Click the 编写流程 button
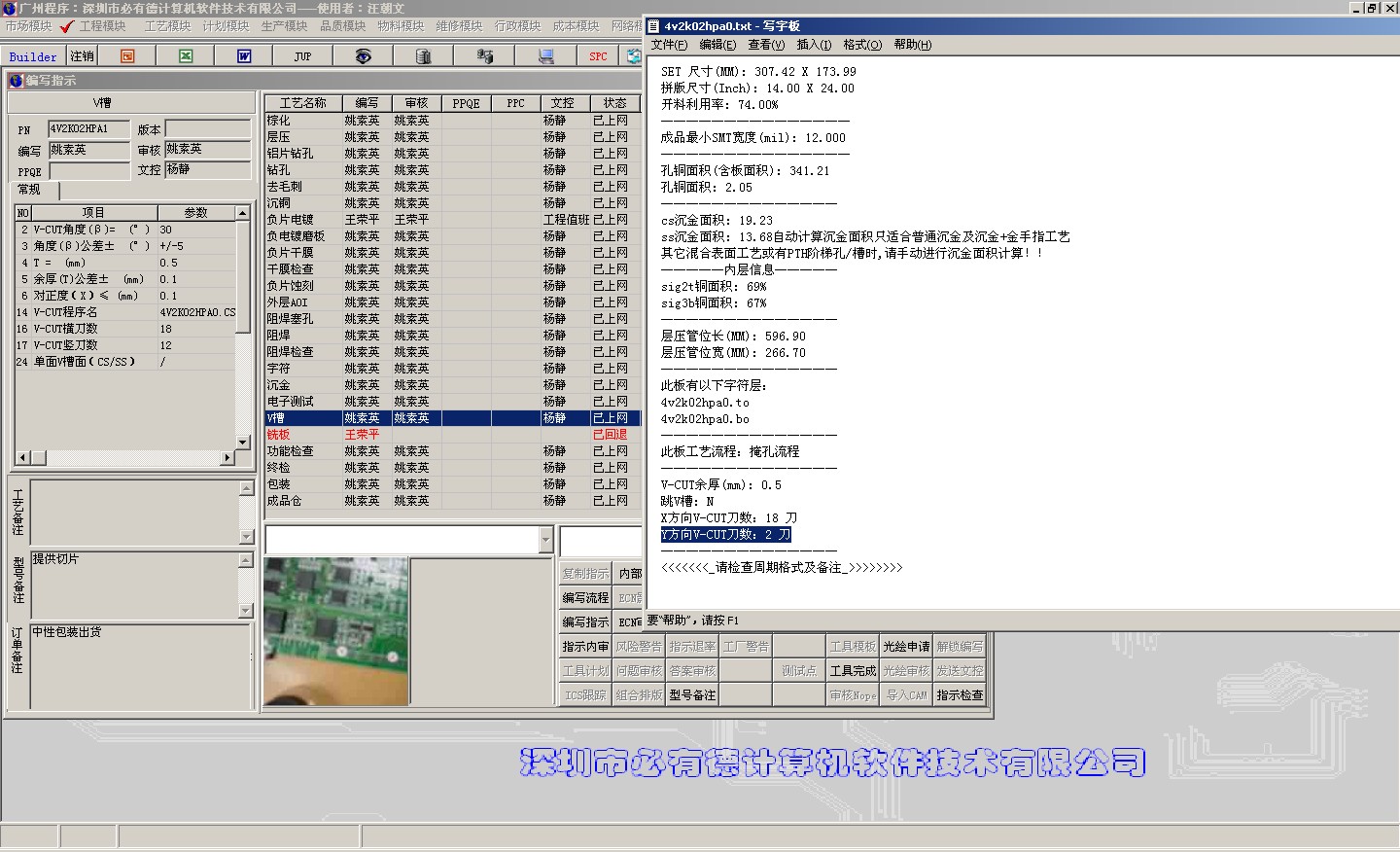Screen dimensions: 1400x852 [585, 598]
